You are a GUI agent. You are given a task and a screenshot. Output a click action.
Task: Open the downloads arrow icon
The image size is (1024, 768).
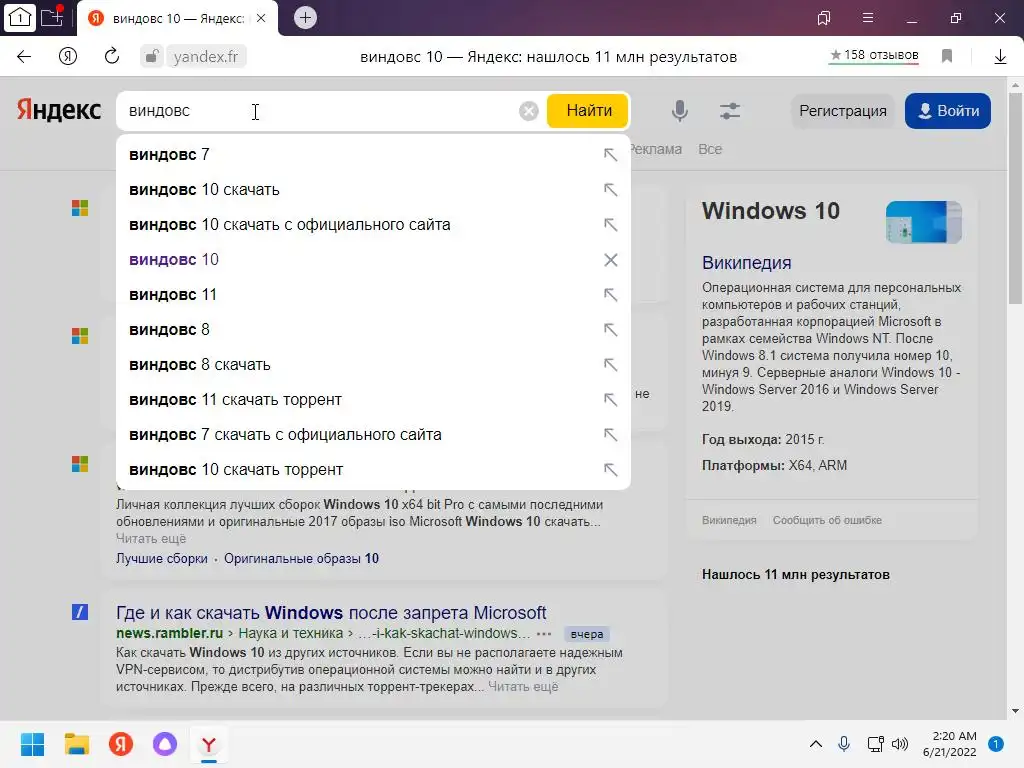(x=1000, y=57)
